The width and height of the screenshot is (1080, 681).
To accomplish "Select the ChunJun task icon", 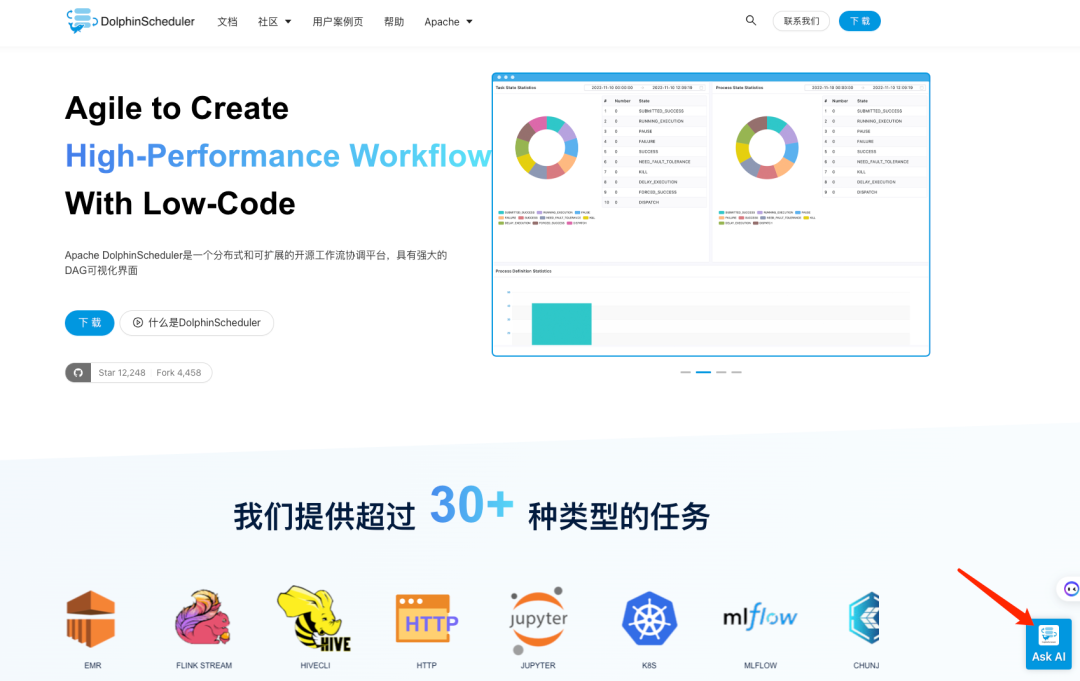I will tap(864, 618).
